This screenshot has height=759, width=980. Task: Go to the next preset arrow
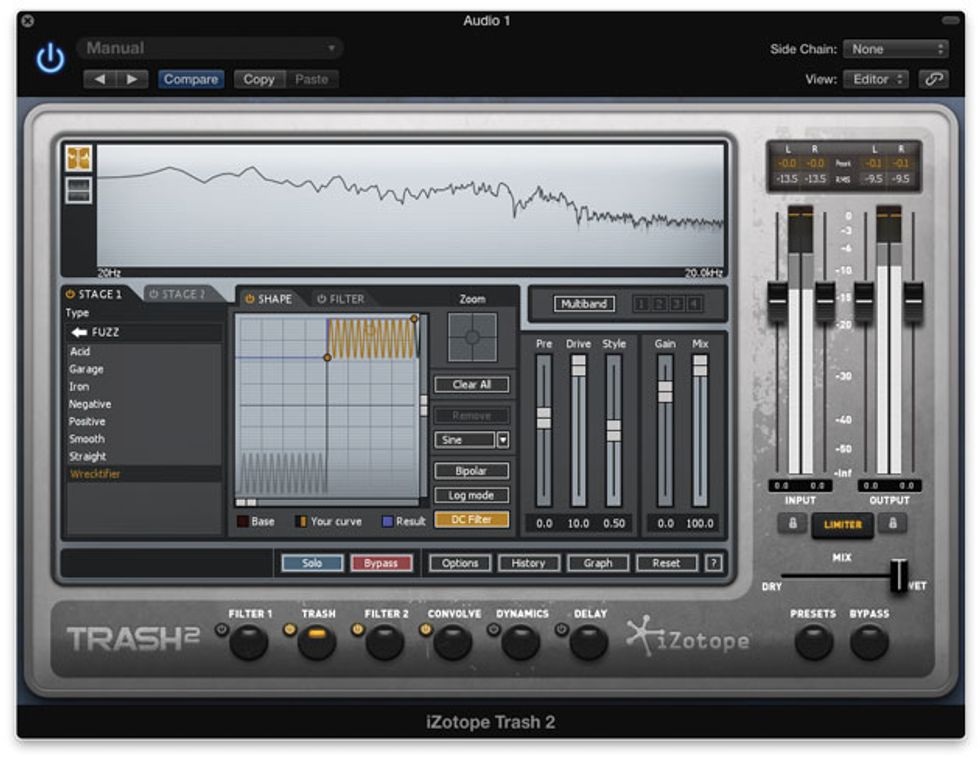click(x=132, y=79)
